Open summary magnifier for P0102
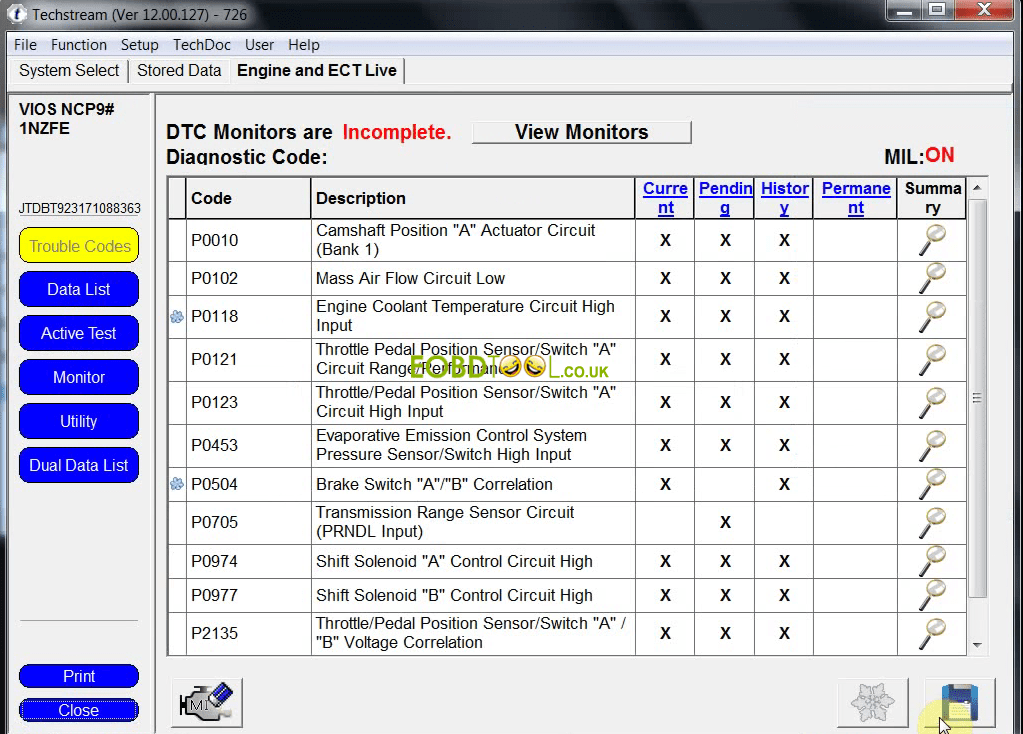The image size is (1023, 734). pos(932,278)
